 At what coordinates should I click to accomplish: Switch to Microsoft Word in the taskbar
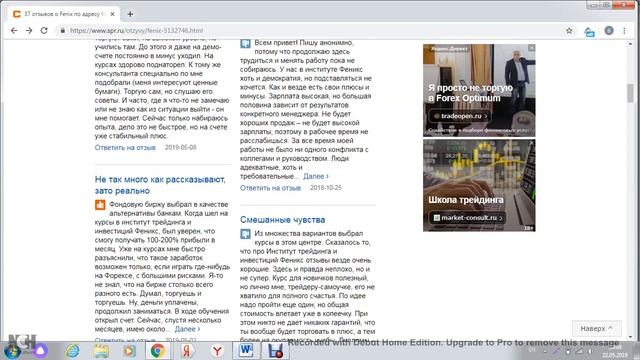pos(246,351)
